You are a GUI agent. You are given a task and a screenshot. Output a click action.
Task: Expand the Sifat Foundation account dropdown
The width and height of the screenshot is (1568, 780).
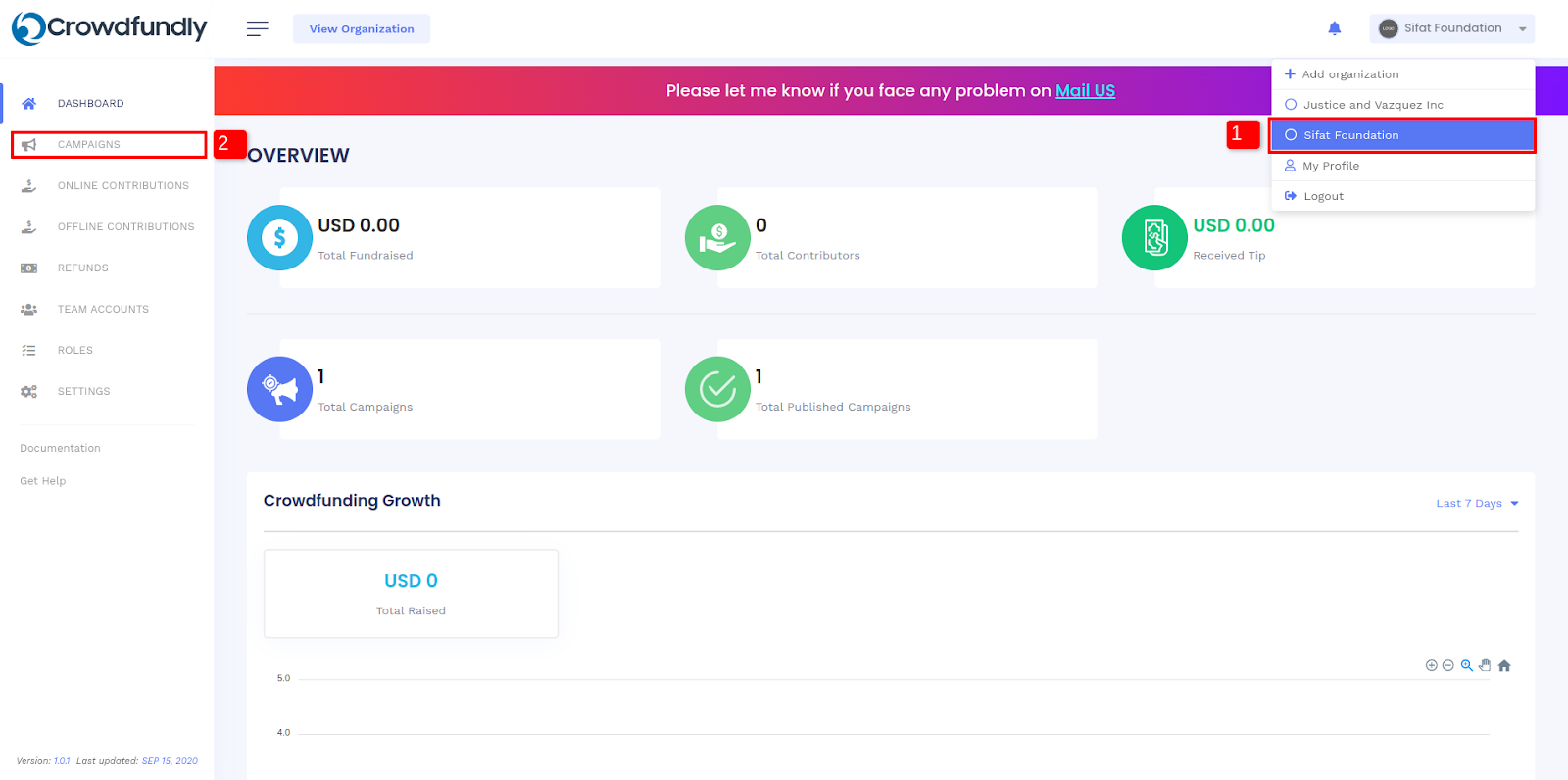(1452, 28)
